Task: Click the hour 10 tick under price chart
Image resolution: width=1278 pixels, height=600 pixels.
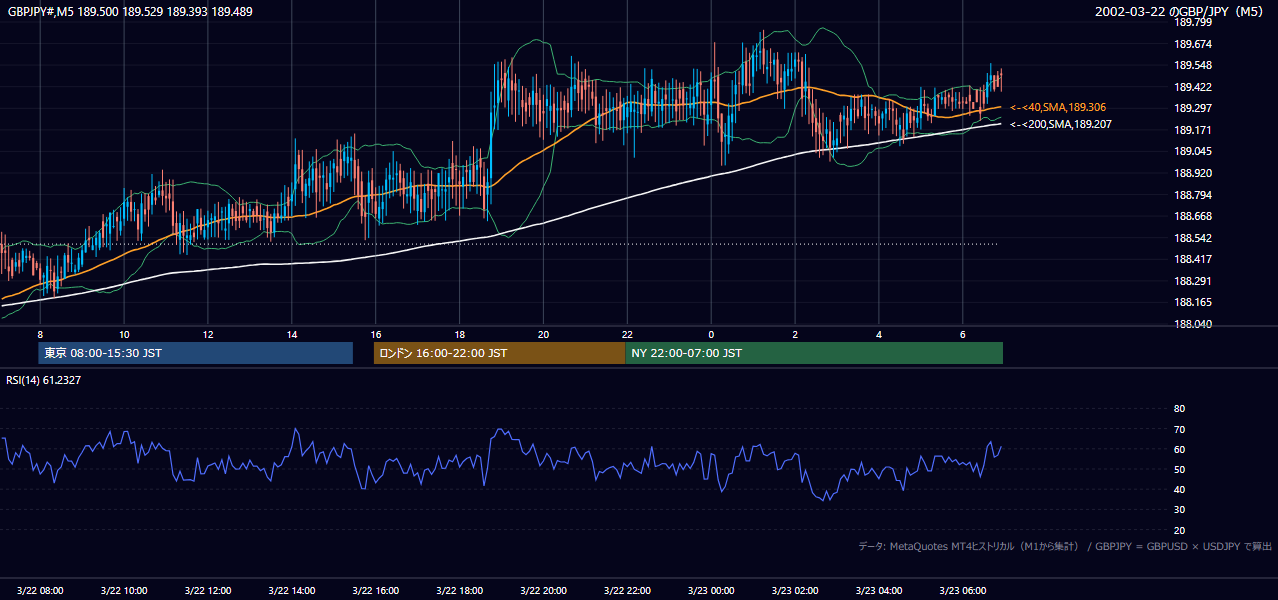Action: [124, 334]
